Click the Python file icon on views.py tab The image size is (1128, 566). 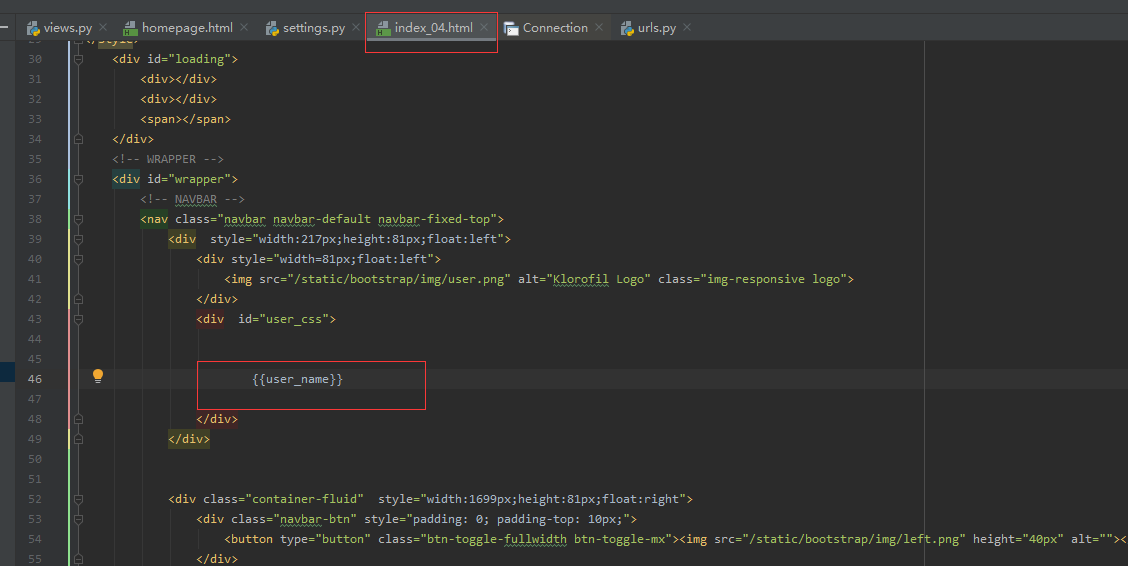point(32,28)
